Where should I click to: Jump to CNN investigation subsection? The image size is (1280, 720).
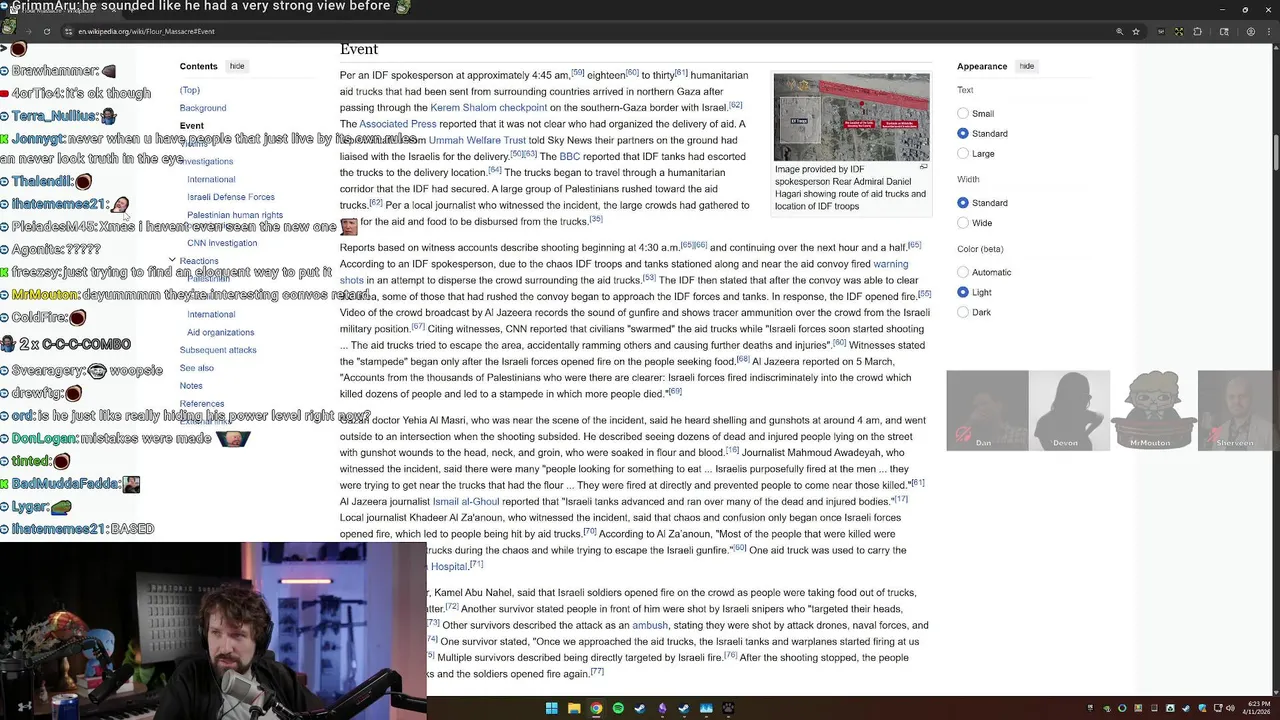click(222, 243)
